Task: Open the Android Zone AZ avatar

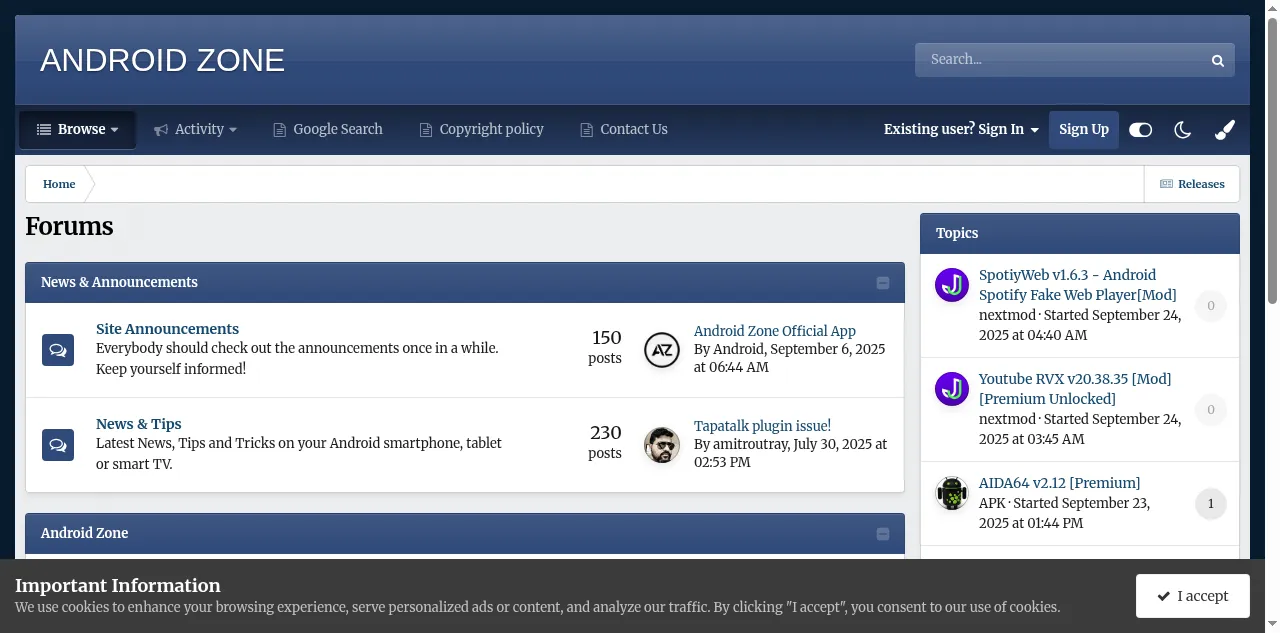Action: click(662, 350)
